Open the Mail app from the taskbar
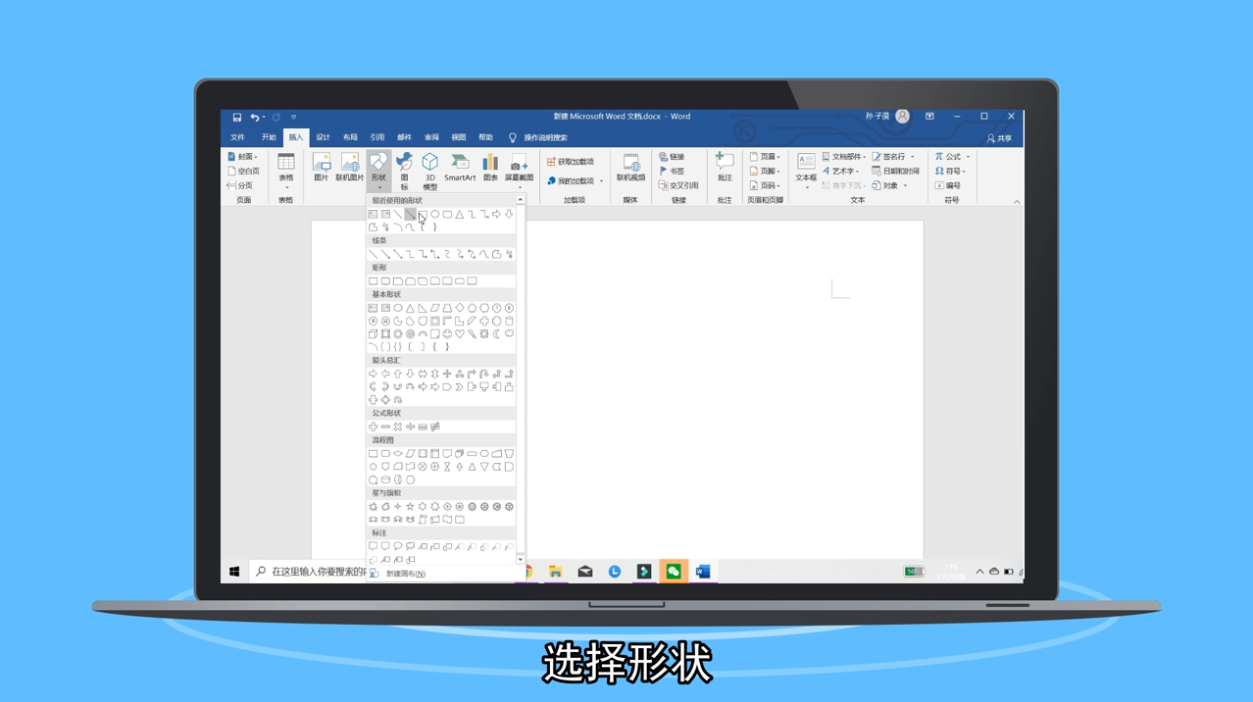This screenshot has height=702, width=1253. tap(585, 572)
